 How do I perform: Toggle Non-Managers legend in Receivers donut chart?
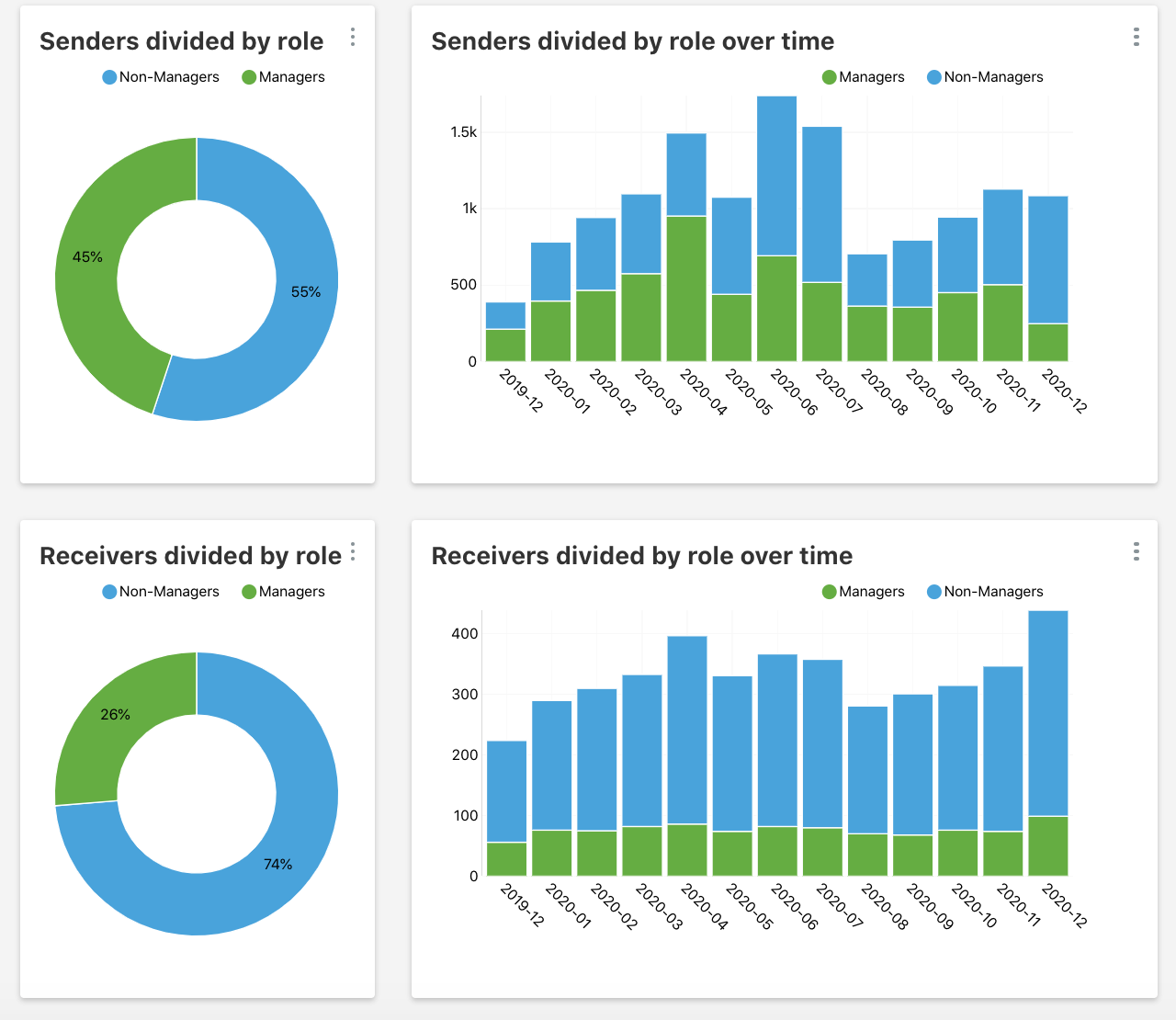coord(161,592)
